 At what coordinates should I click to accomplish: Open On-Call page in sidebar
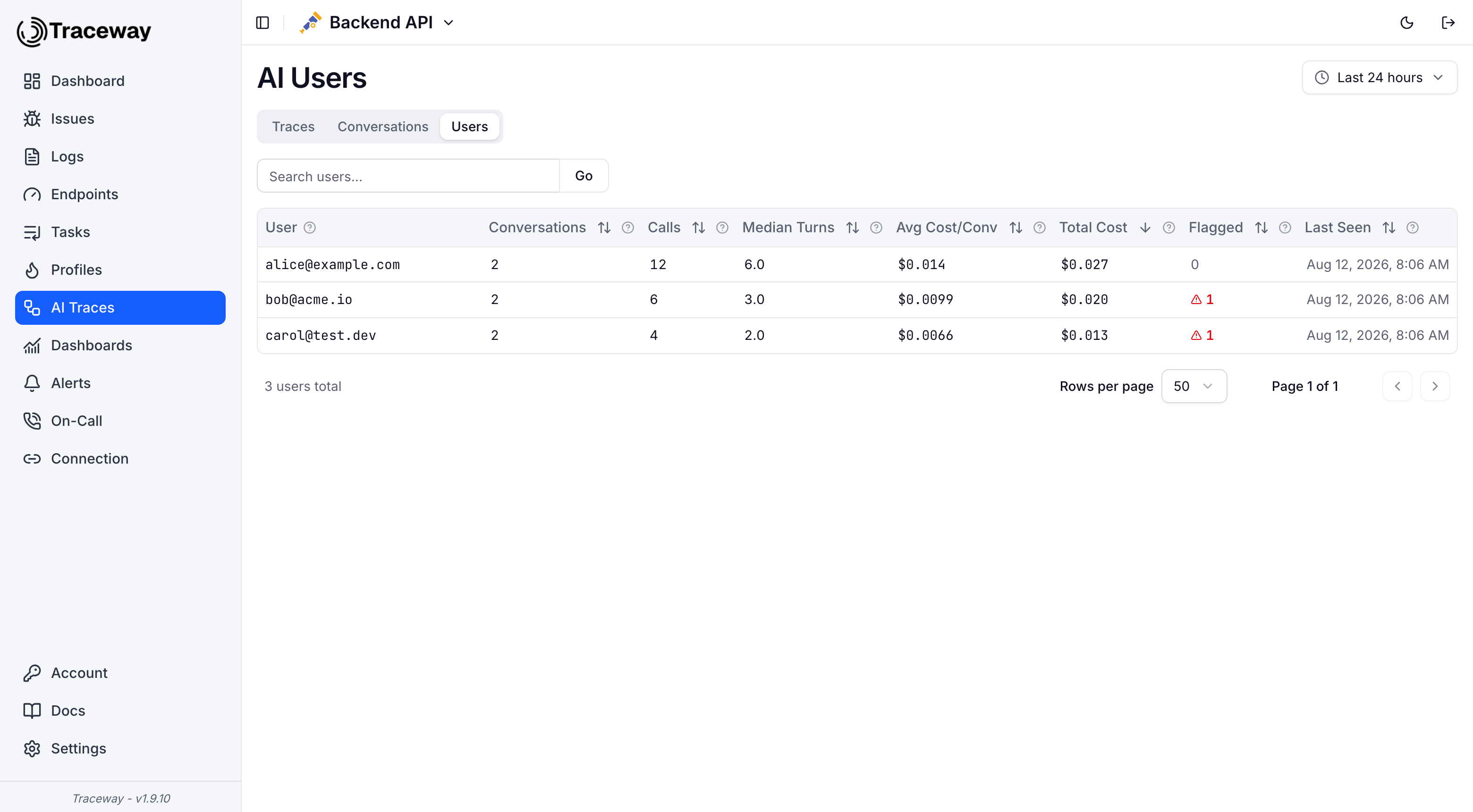click(120, 421)
